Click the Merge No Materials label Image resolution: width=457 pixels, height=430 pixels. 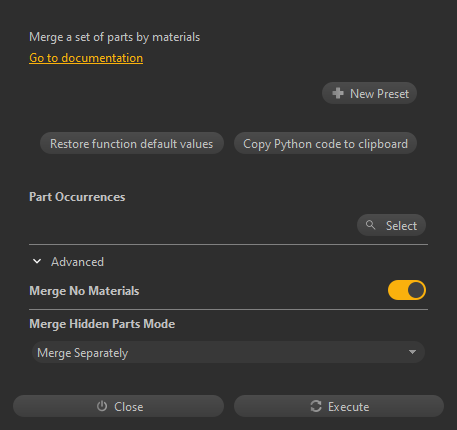(84, 291)
